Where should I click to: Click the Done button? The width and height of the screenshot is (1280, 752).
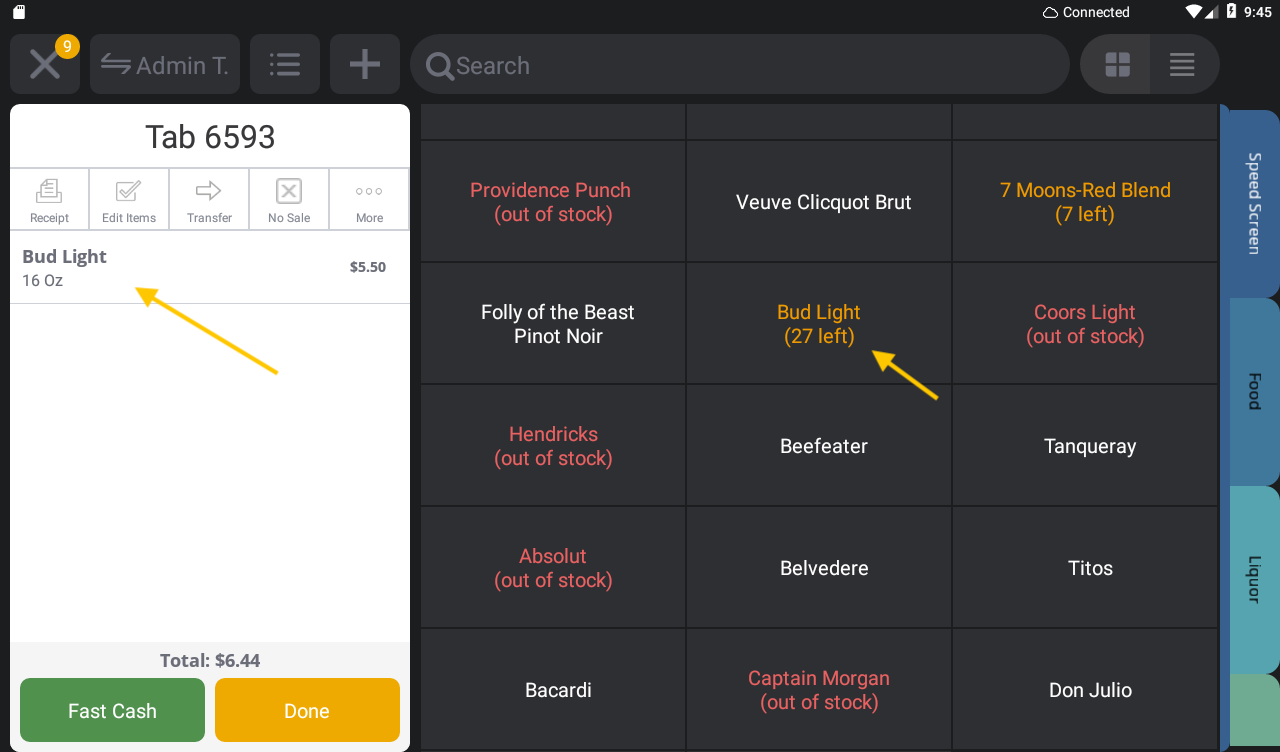[x=307, y=710]
